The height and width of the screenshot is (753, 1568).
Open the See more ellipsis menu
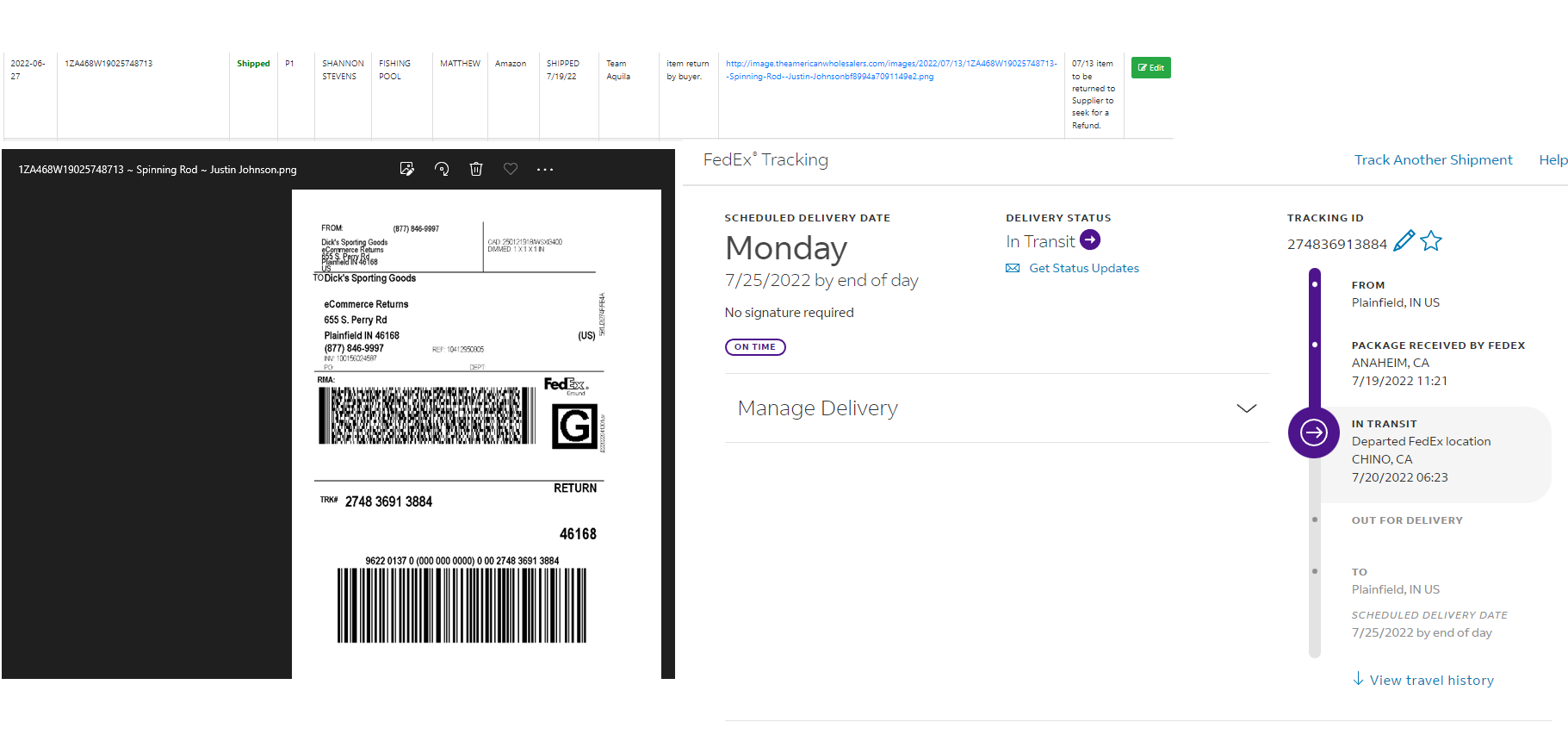click(x=545, y=170)
